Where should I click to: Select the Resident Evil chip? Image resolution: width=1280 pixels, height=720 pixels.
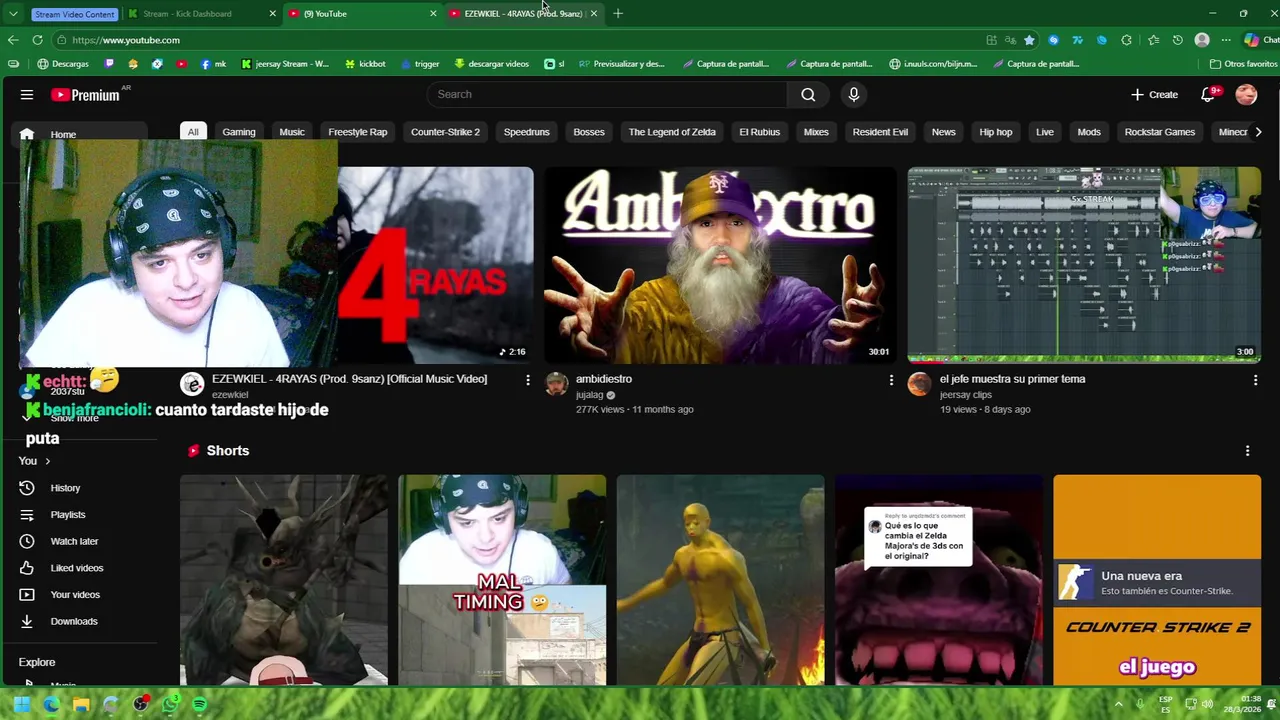(880, 132)
